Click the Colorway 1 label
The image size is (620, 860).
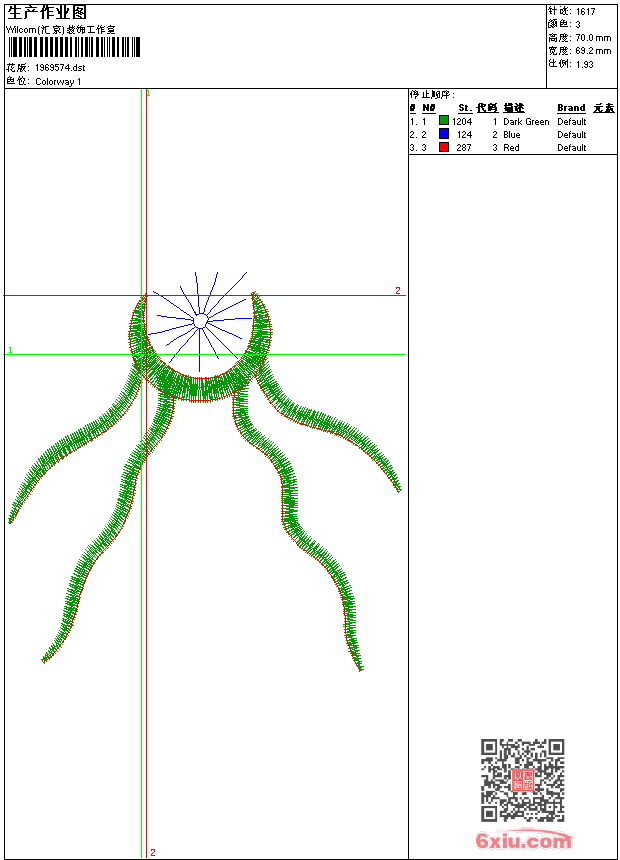pos(59,82)
